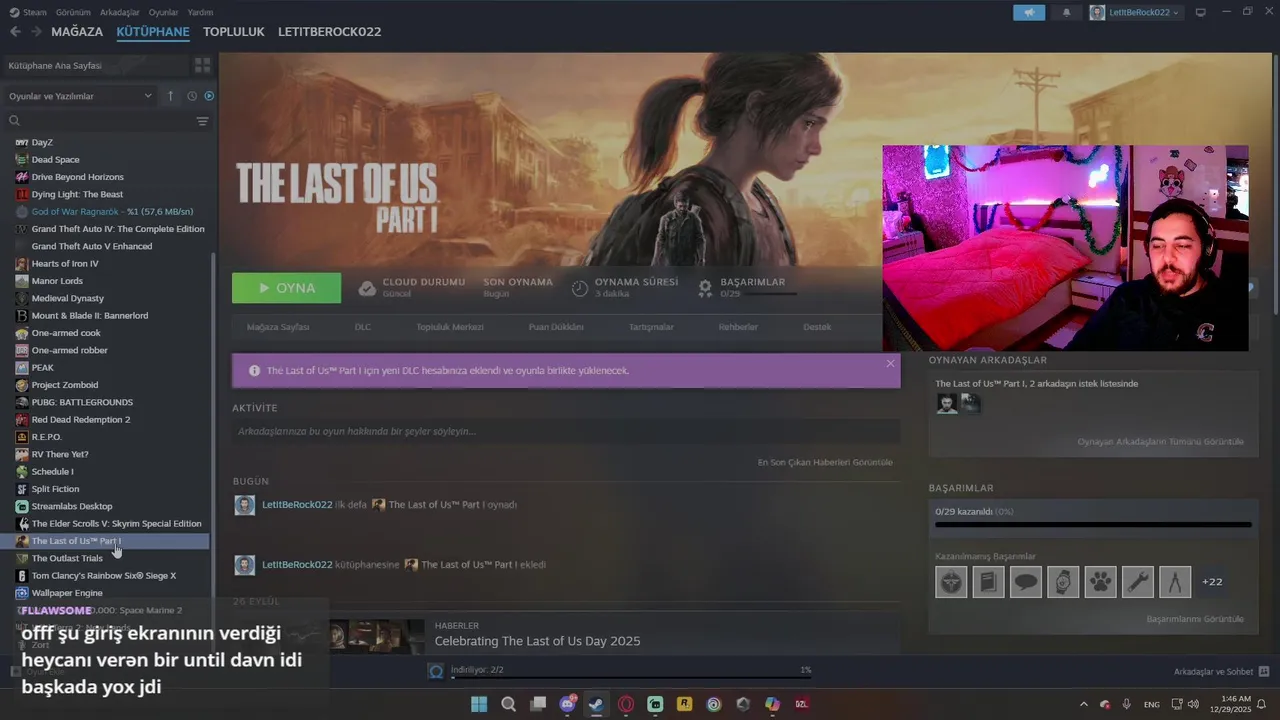1280x720 pixels.
Task: Click the Steam taskbar icon
Action: (596, 704)
